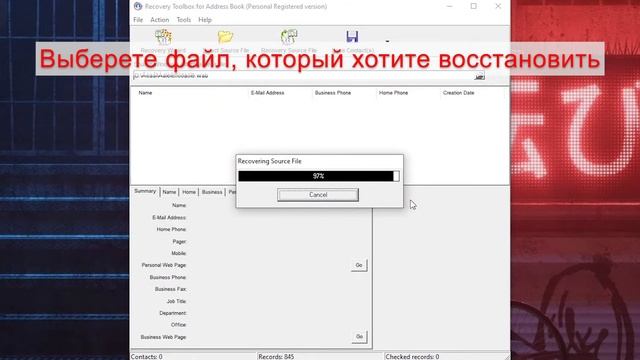Click Go next to Personal Web Page
The width and height of the screenshot is (640, 360).
tap(359, 265)
